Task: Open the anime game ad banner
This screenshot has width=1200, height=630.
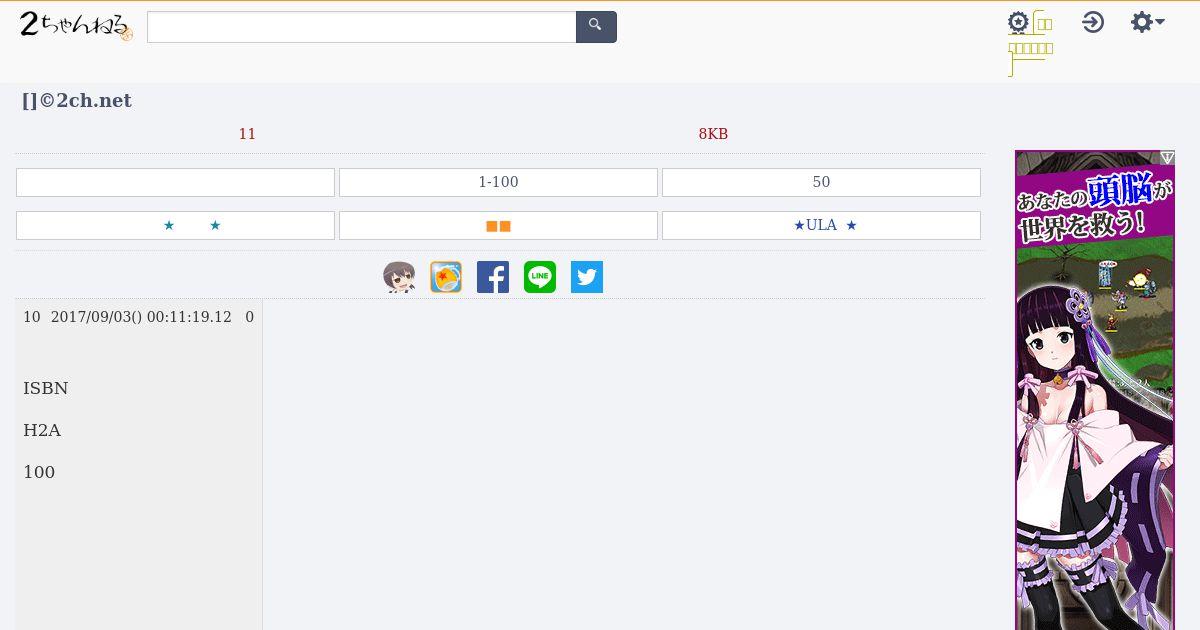Action: (1095, 390)
